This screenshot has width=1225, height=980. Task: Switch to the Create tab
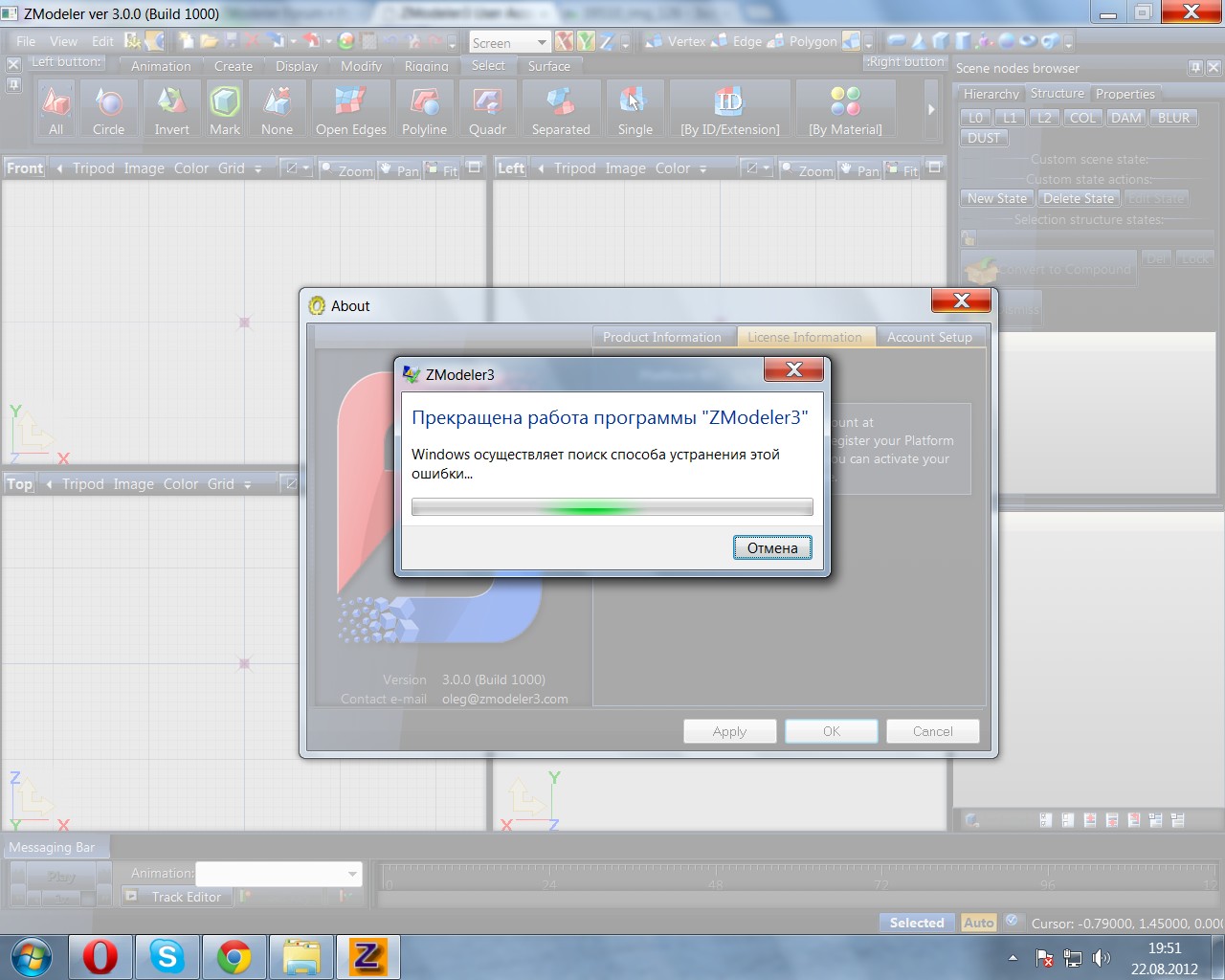point(234,66)
